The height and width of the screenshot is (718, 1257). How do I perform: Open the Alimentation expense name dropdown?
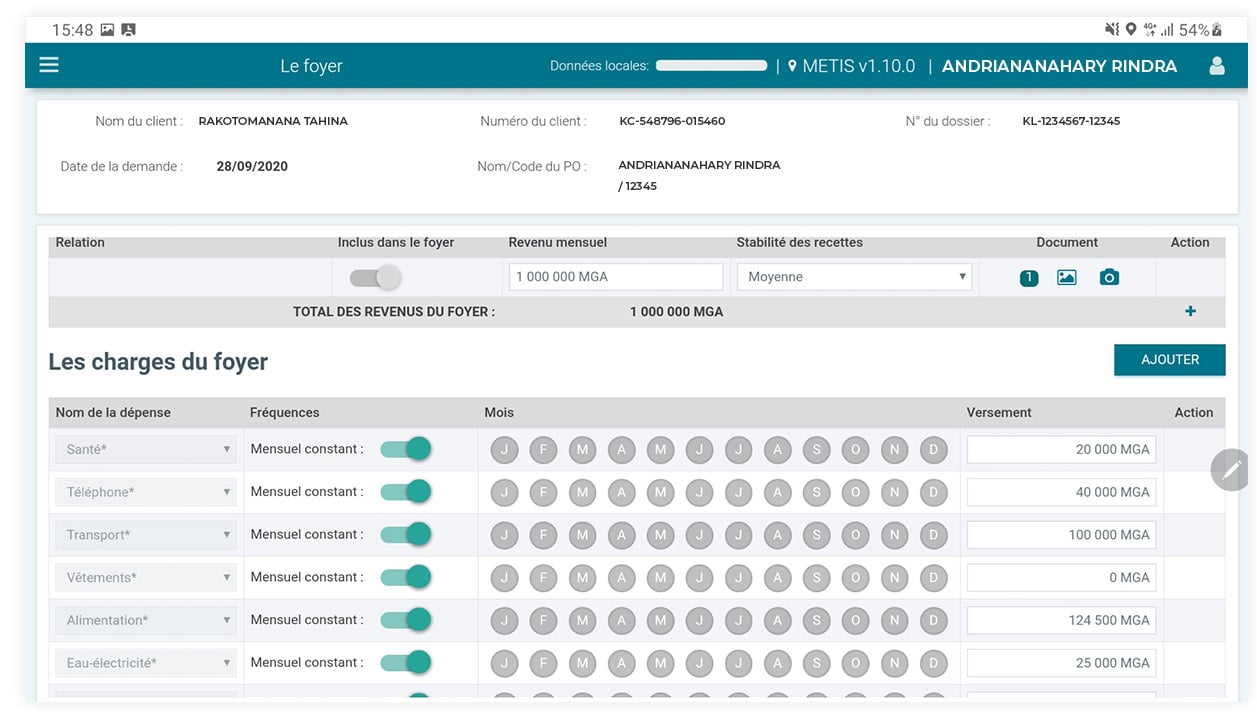tap(146, 621)
